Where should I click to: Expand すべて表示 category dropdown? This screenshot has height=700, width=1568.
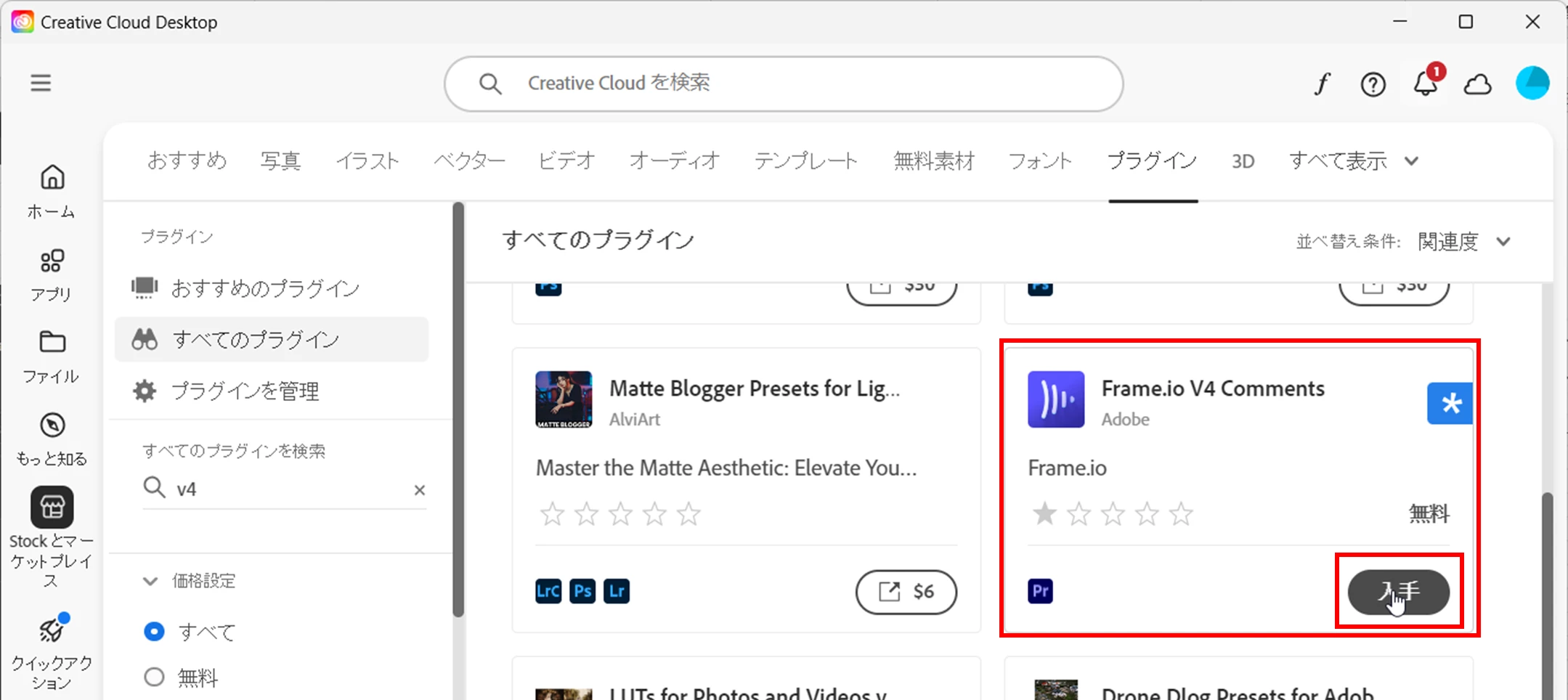click(x=1354, y=160)
